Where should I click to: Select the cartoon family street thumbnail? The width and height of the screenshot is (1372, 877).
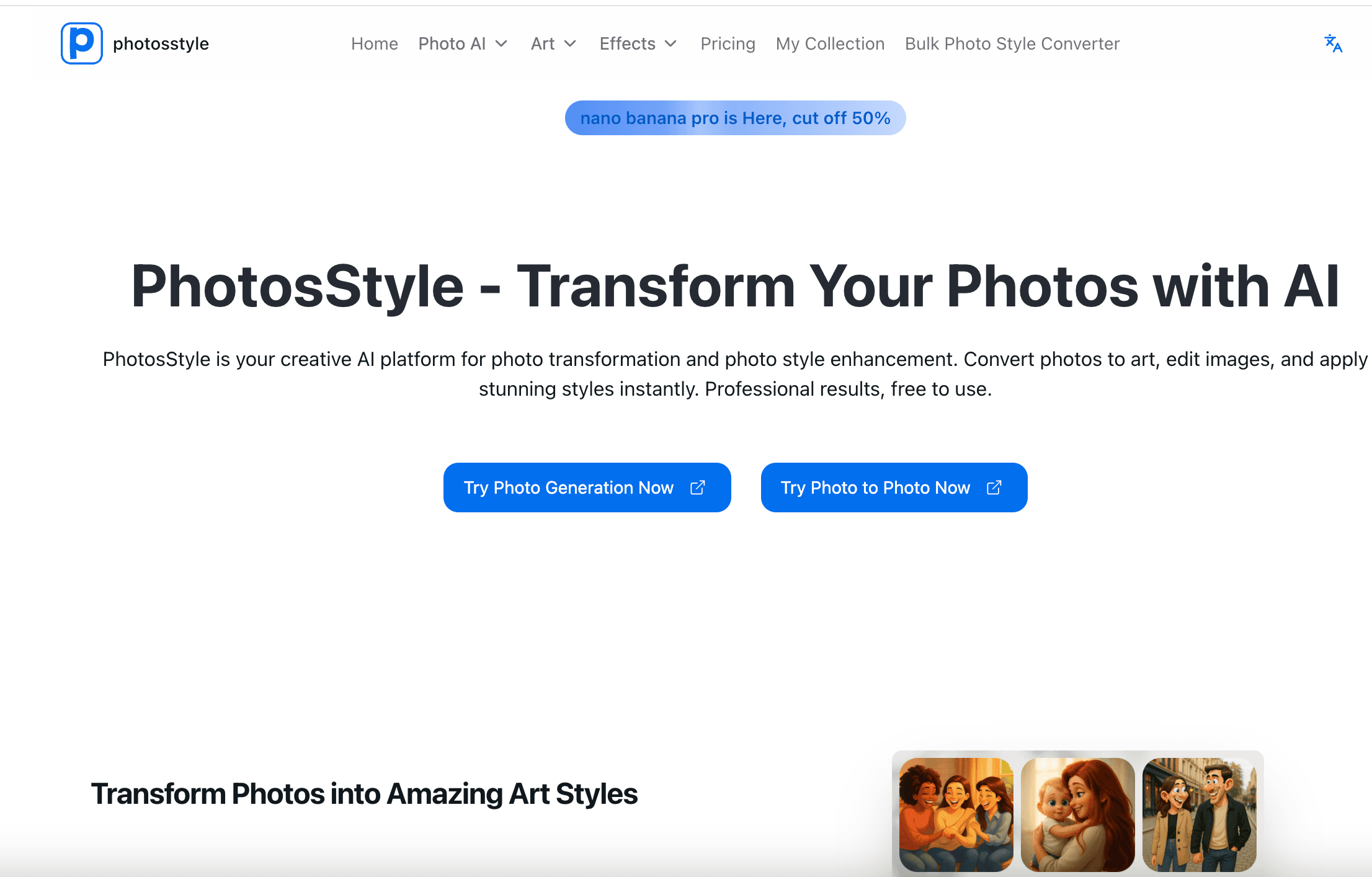pyautogui.click(x=1200, y=813)
